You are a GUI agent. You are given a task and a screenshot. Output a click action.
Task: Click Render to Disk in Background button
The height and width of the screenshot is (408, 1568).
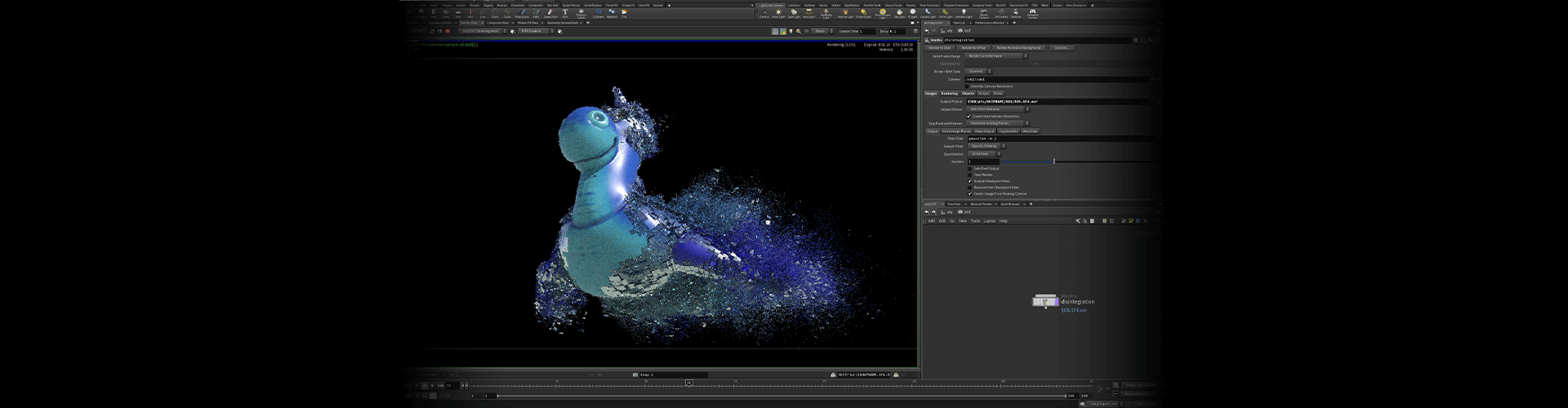pyautogui.click(x=1018, y=48)
